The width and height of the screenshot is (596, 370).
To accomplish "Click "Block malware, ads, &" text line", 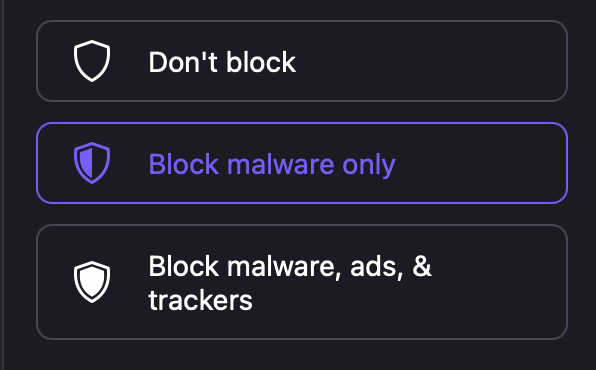I will 290,267.
